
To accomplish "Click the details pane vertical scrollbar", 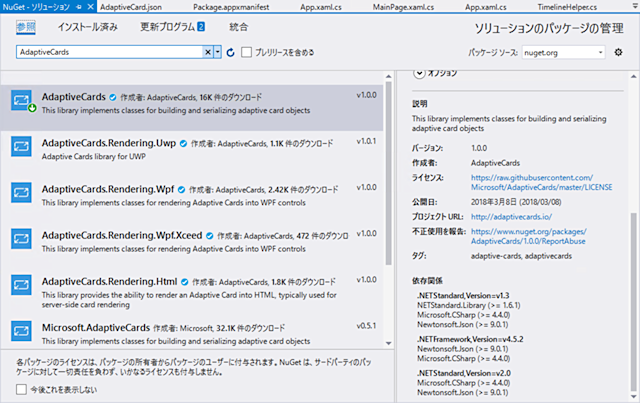I will click(633, 301).
